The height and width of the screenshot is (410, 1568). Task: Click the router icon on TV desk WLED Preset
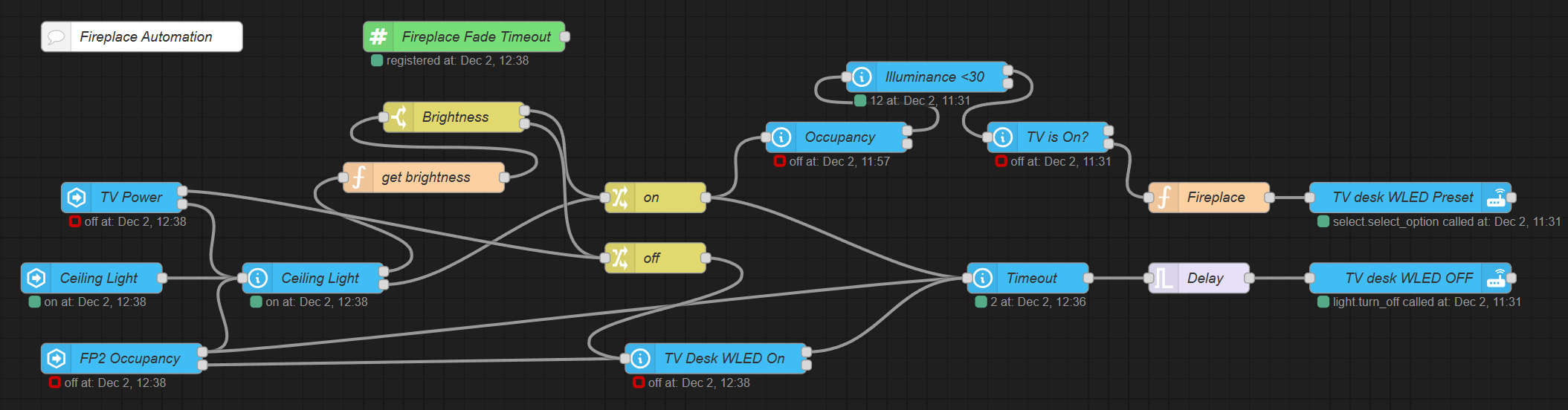click(1496, 198)
